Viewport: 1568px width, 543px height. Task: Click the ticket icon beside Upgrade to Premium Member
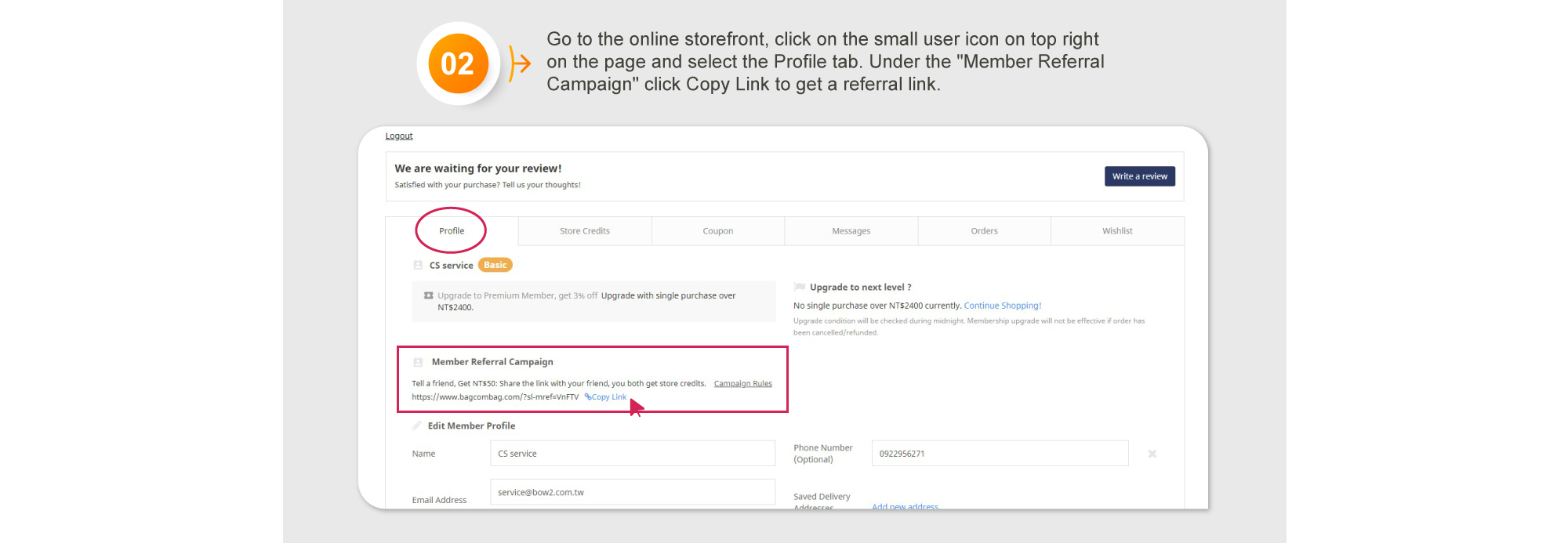tap(428, 296)
